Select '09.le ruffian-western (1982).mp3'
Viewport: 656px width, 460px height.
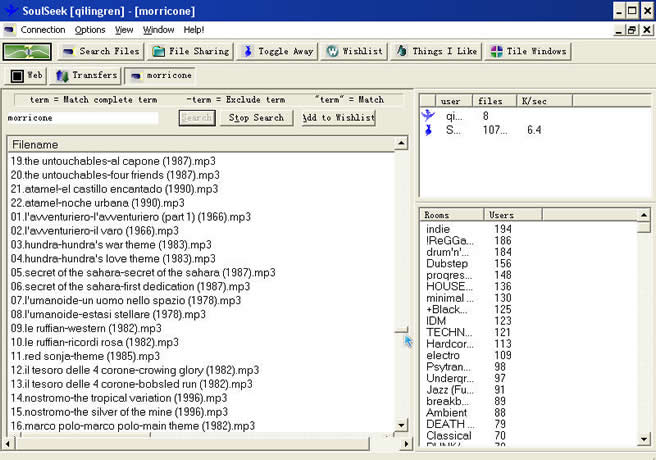click(x=86, y=328)
